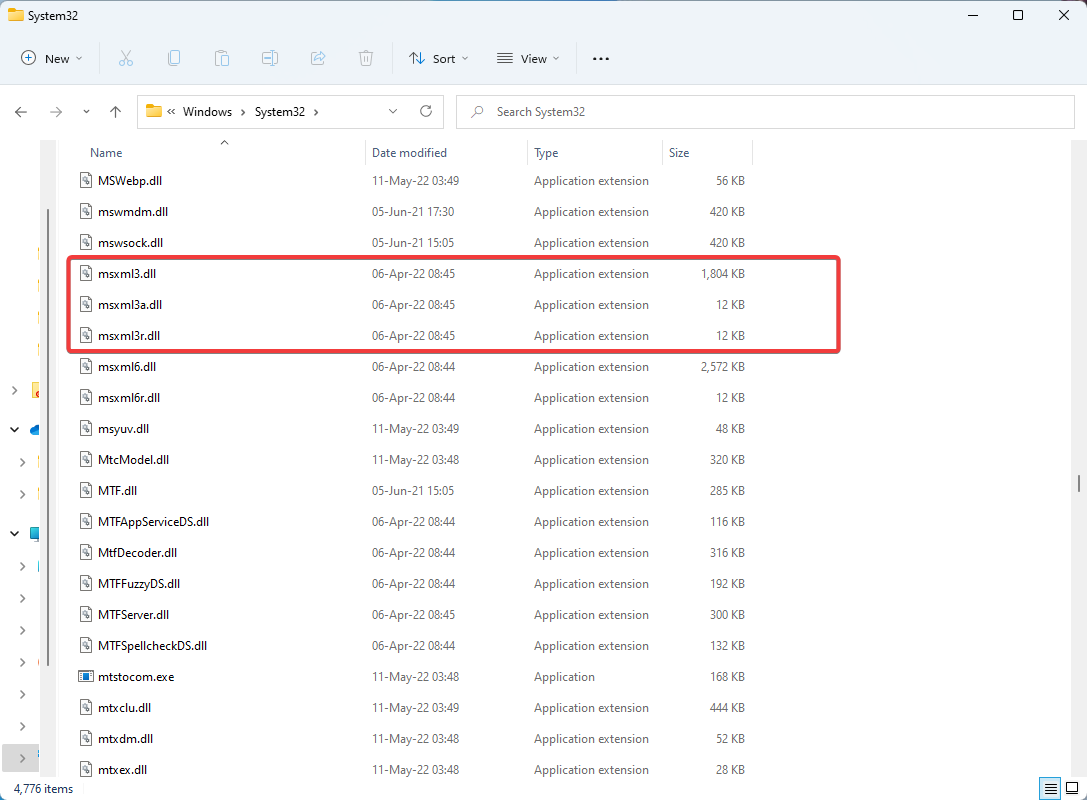Select the mtstocom.exe application file

[x=135, y=677]
